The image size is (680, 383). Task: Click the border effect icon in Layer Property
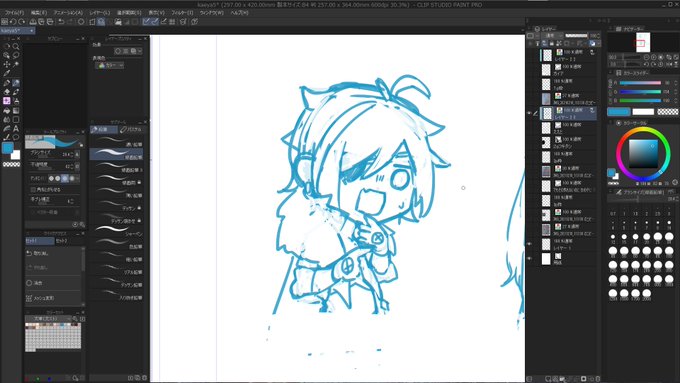pyautogui.click(x=118, y=51)
